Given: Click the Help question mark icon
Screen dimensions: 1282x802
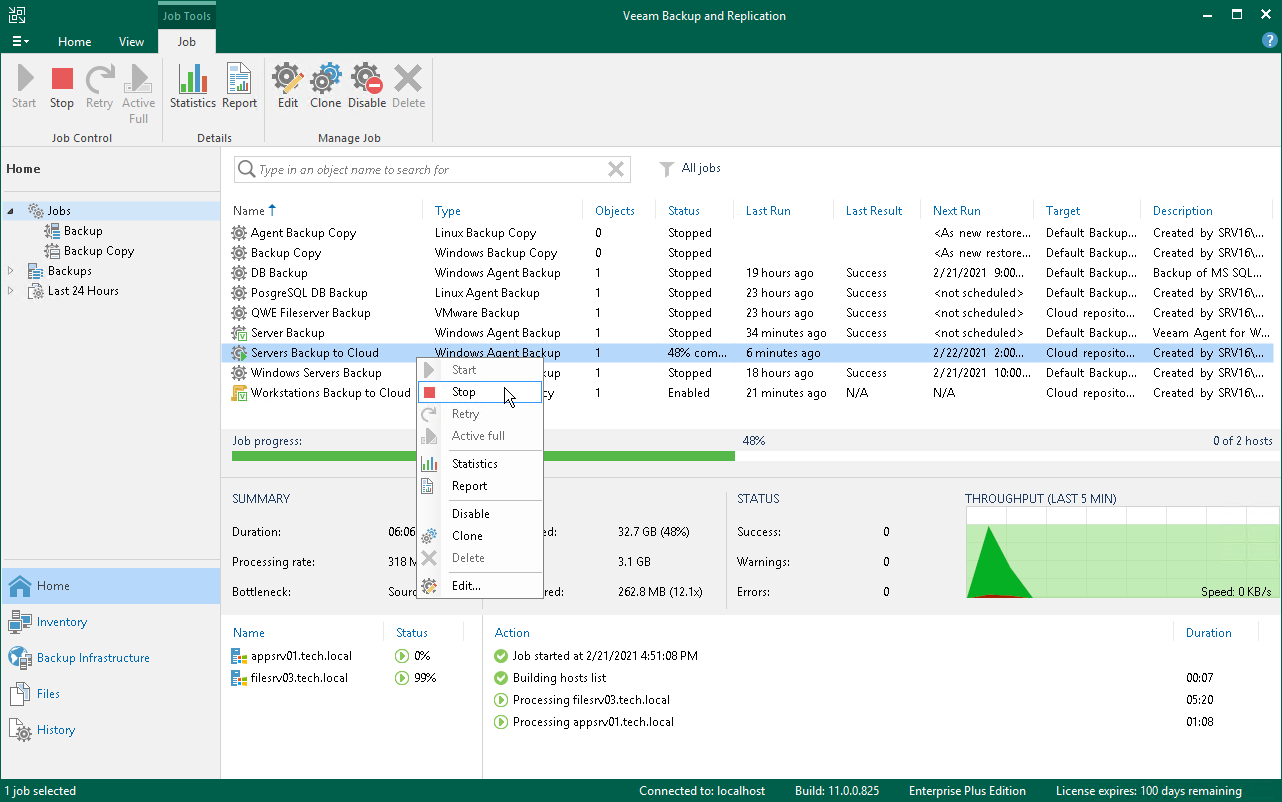Looking at the screenshot, I should pyautogui.click(x=1270, y=41).
